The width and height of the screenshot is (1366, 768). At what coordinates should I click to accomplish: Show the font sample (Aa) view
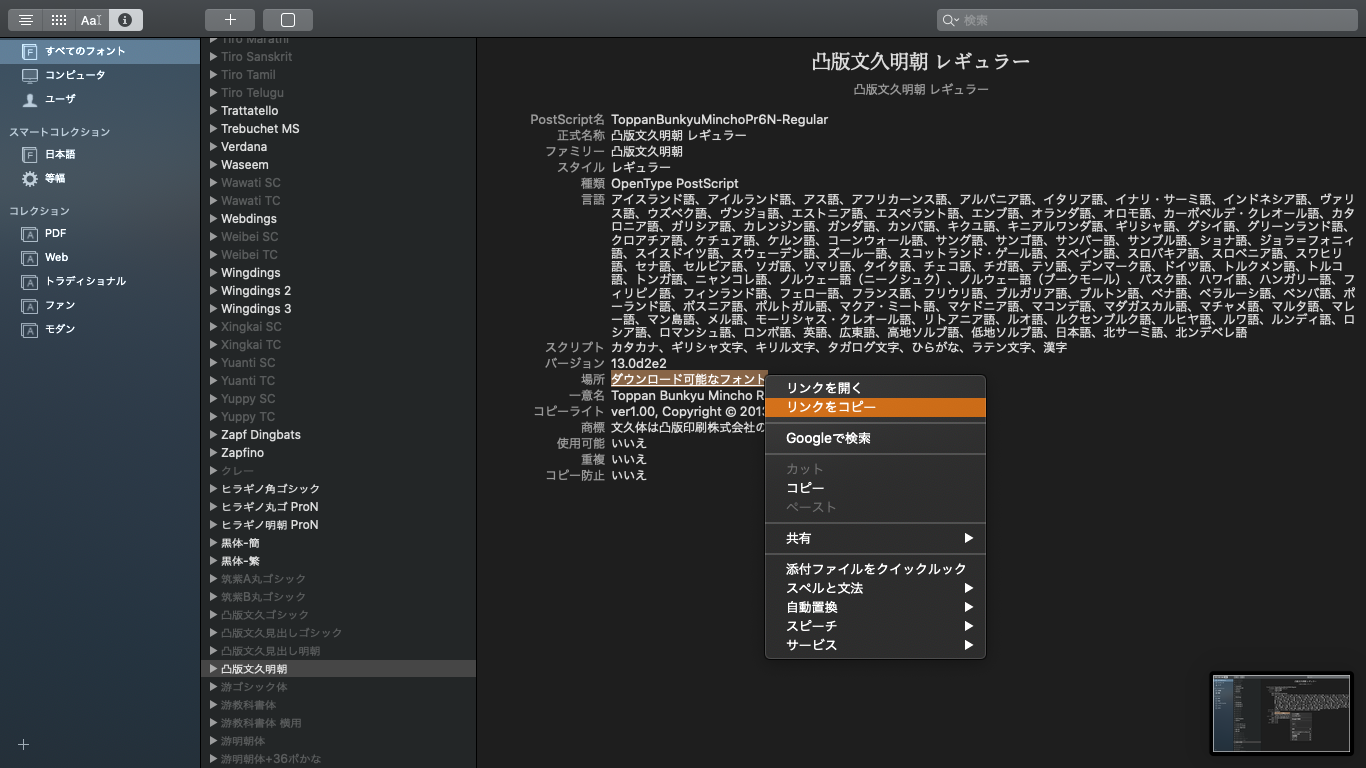tap(91, 20)
